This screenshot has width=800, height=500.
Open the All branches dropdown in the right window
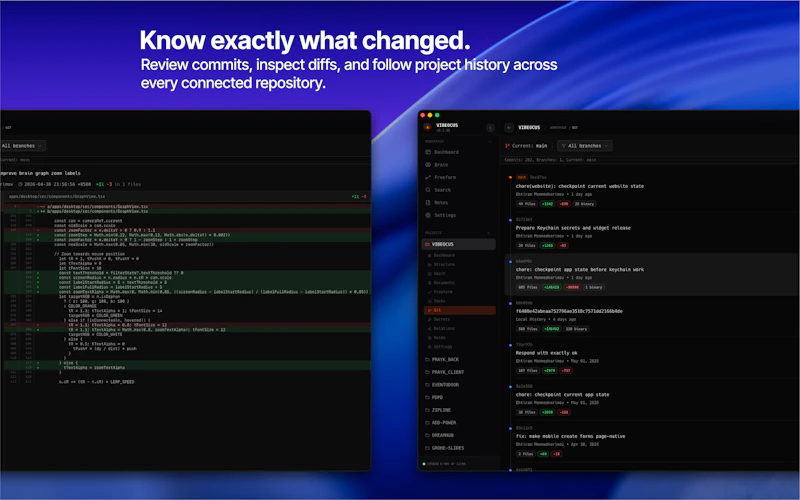[585, 146]
